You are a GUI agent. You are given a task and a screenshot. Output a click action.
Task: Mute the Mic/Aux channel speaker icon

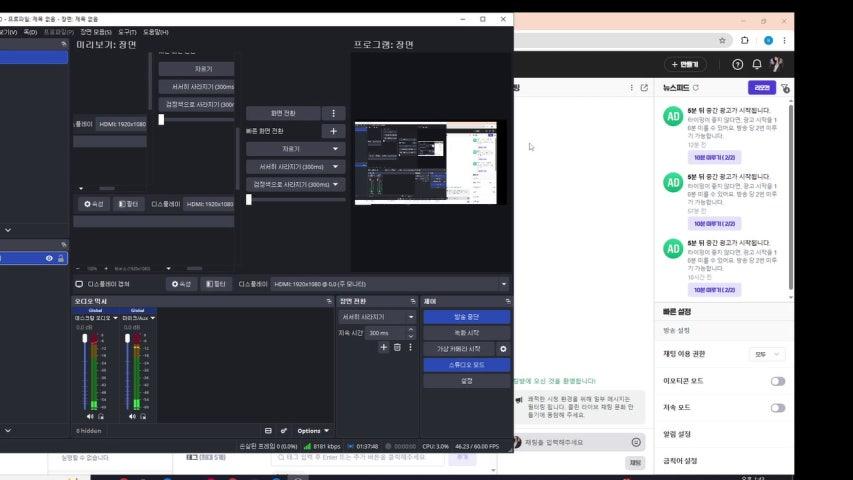(x=132, y=417)
